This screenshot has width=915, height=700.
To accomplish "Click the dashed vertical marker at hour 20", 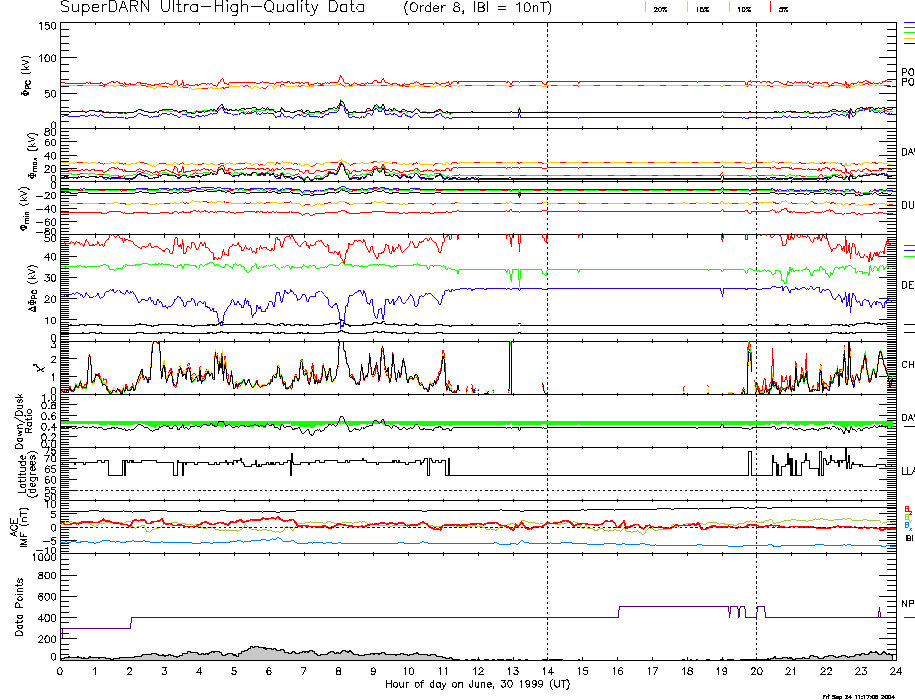I will click(x=757, y=300).
